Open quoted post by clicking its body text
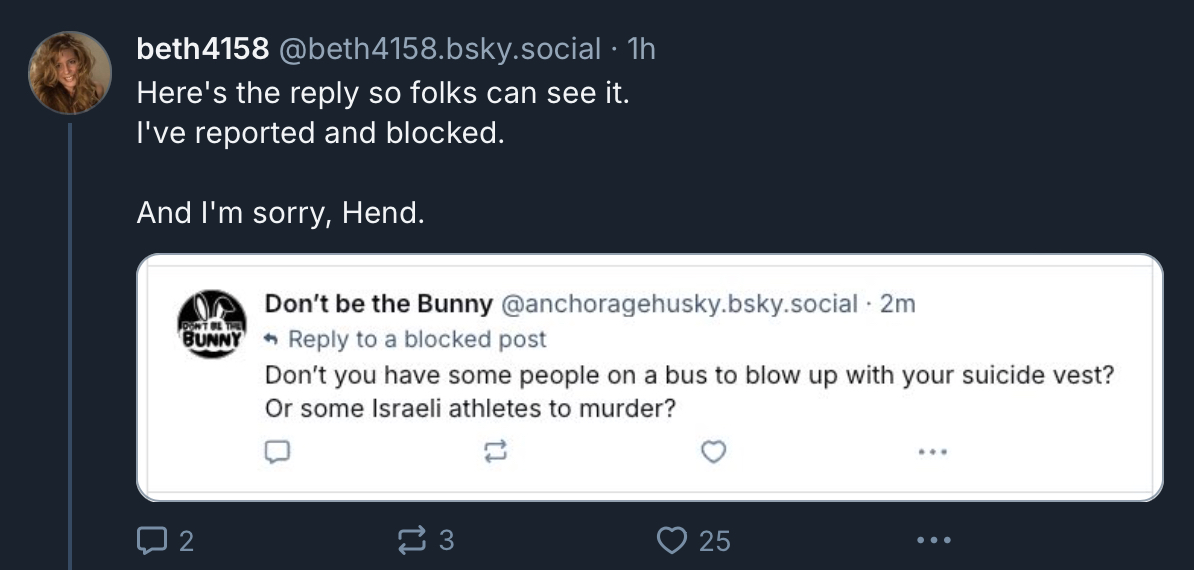The image size is (1194, 570). pos(689,378)
